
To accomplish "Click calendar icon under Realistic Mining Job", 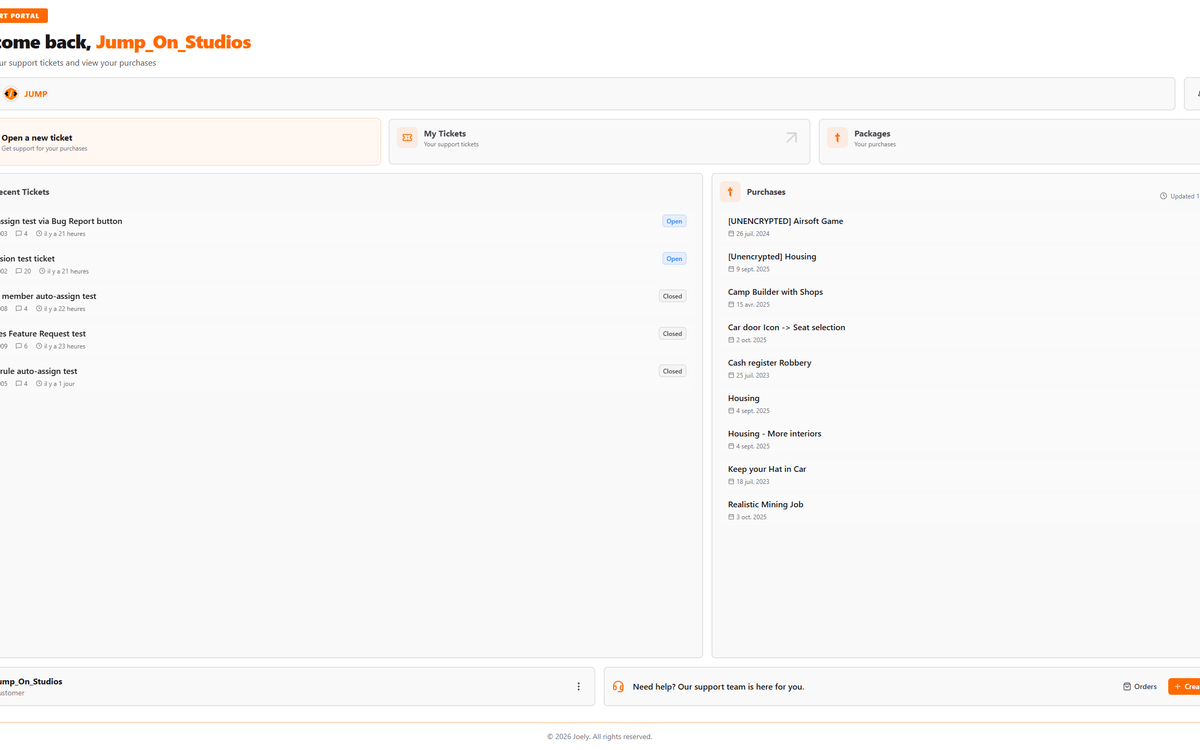I will point(731,517).
